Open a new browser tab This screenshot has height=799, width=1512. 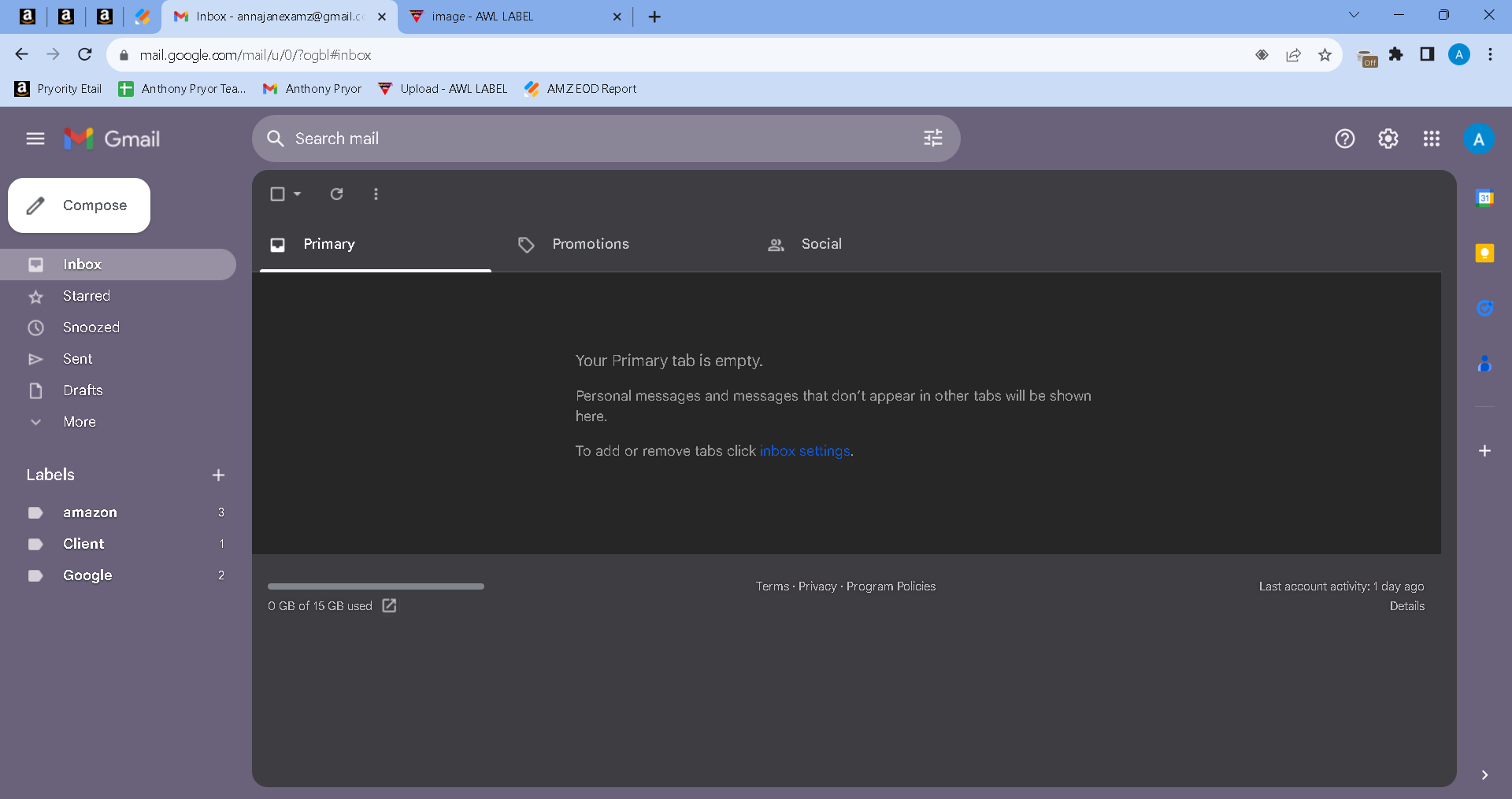click(654, 17)
